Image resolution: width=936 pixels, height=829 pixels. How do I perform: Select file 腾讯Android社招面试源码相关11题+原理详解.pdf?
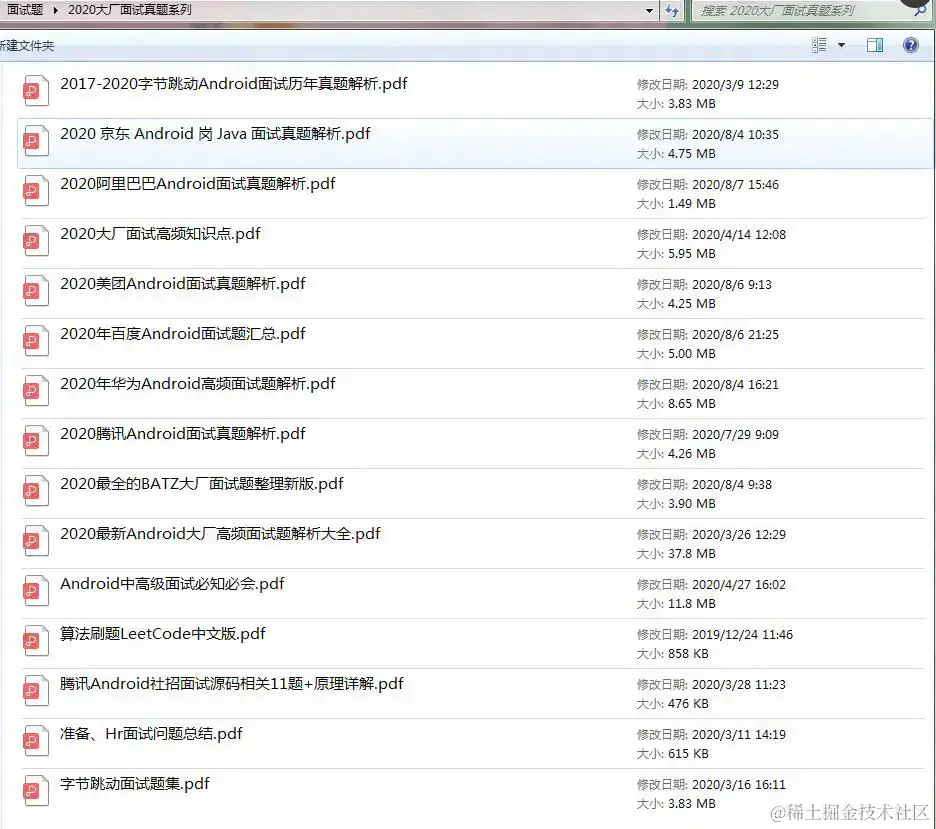[232, 684]
